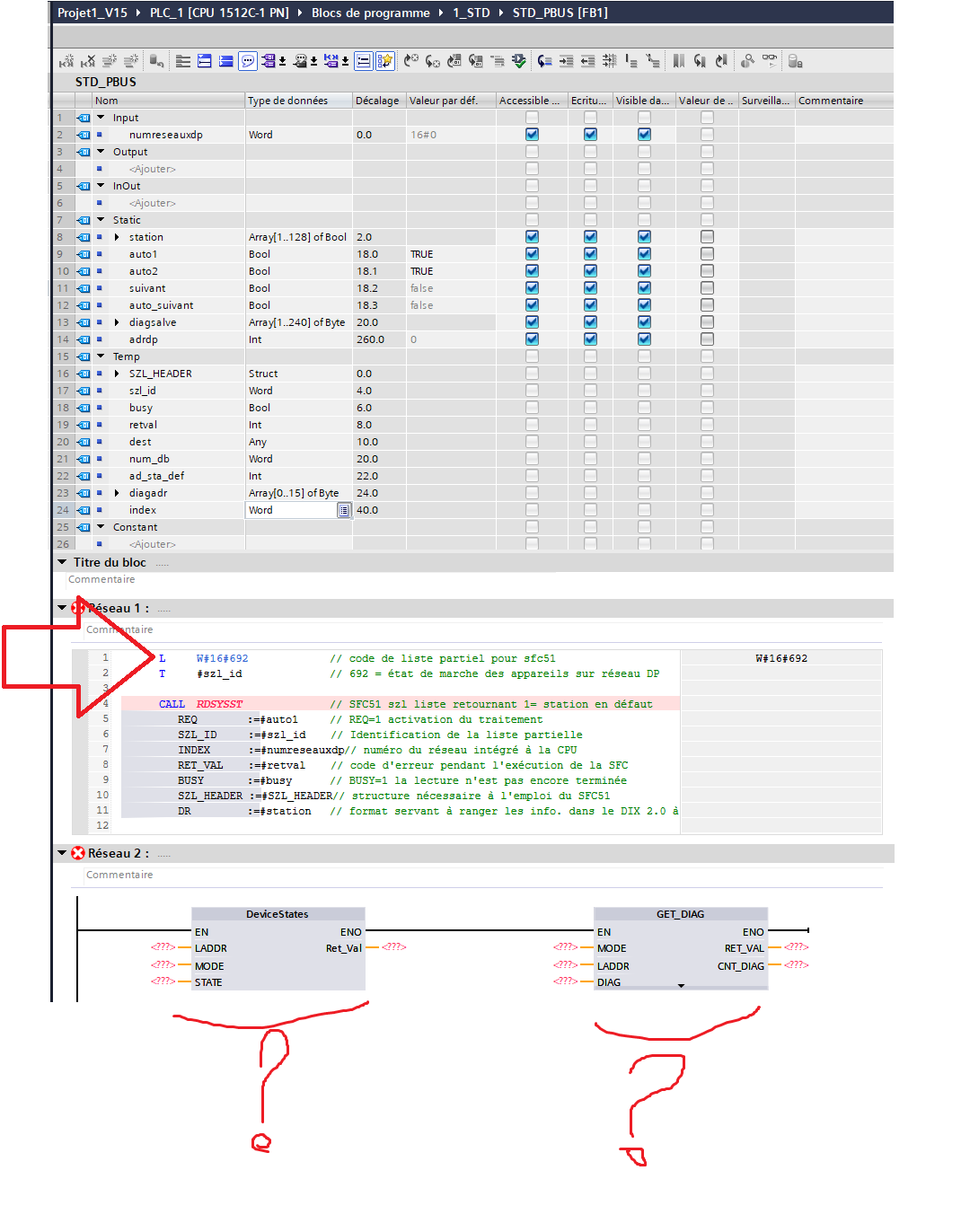Collapse the Static section
Screen dimensions: 970x1232
[x=101, y=220]
